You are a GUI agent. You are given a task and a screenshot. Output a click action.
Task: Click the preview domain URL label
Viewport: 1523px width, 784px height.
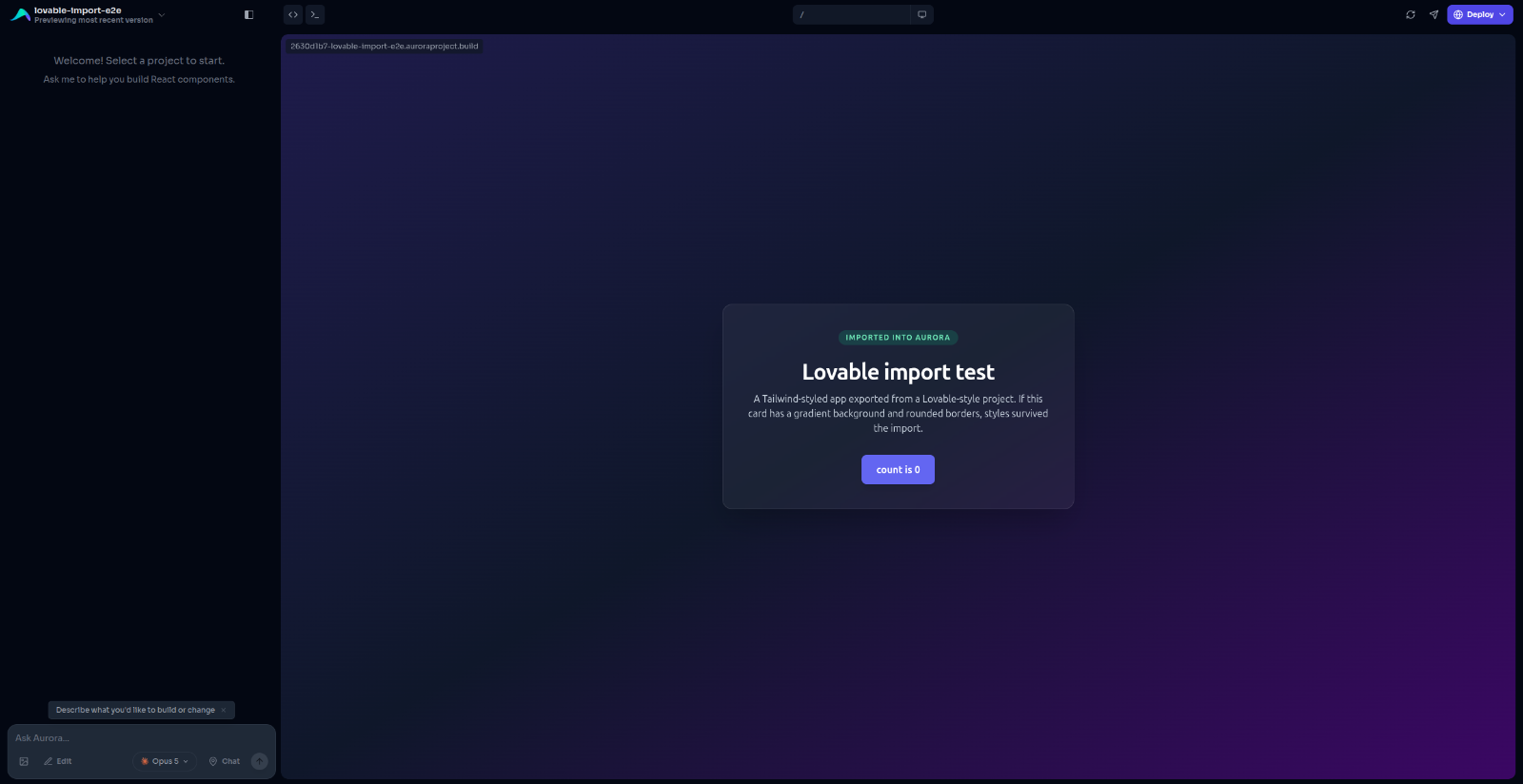click(385, 46)
